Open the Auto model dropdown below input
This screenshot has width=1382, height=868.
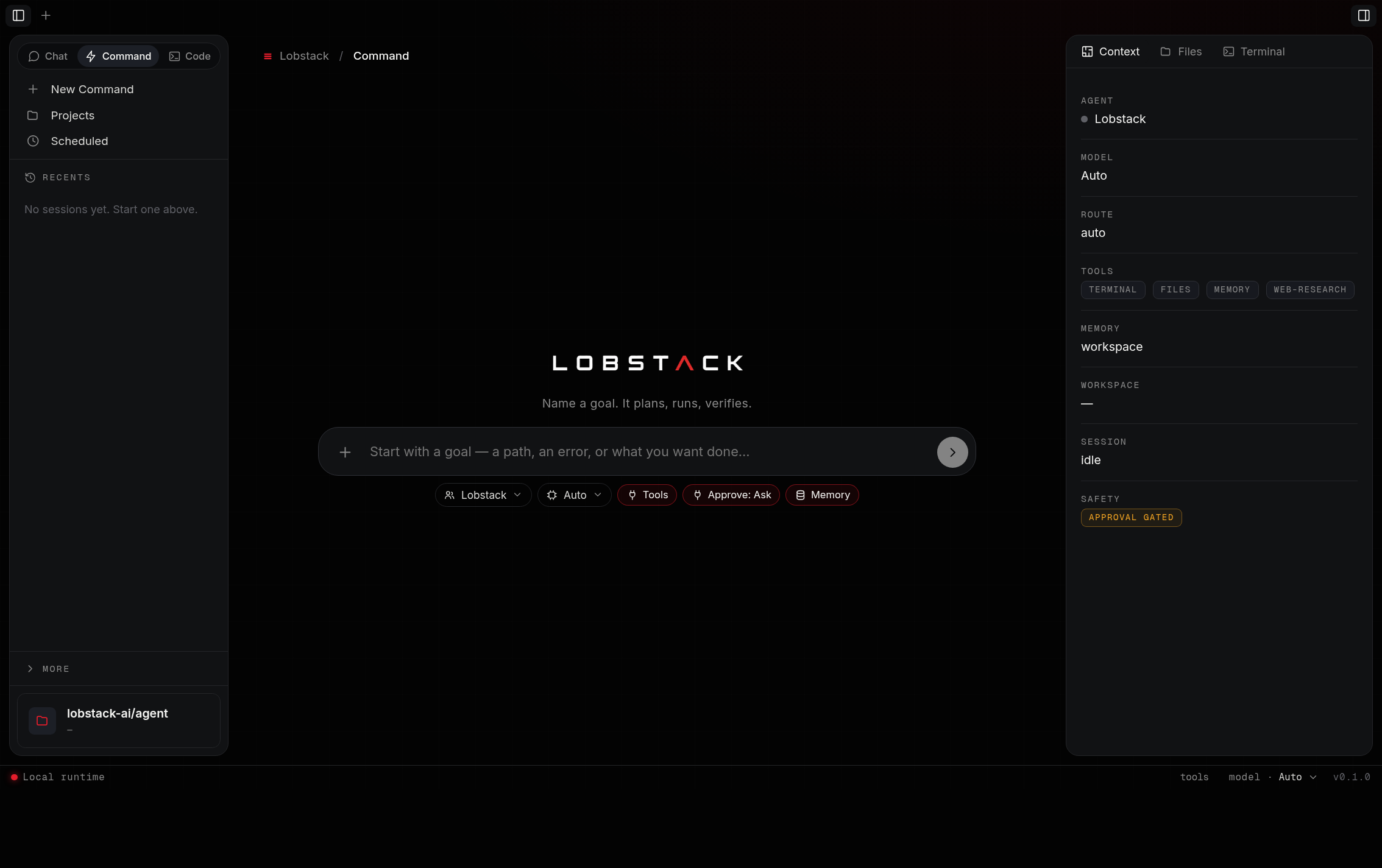574,495
